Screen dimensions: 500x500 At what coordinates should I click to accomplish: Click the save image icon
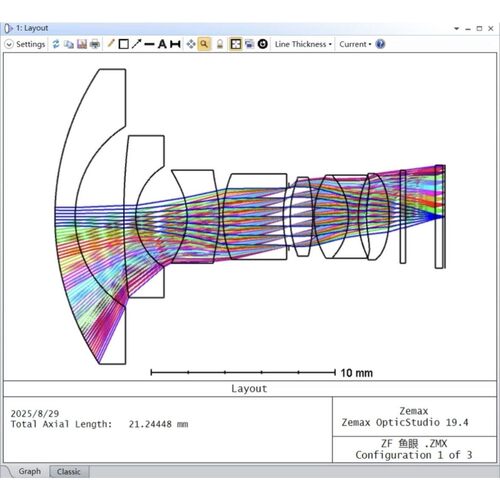[x=82, y=44]
